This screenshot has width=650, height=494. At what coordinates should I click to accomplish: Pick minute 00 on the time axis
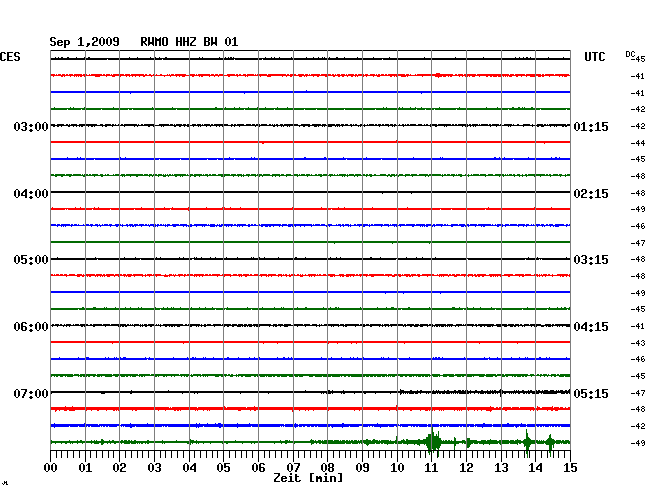click(x=51, y=468)
